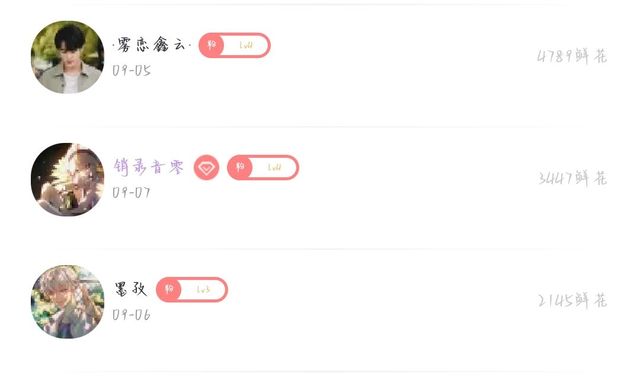Image resolution: width=640 pixels, height=376 pixels.
Task: Open 销录音零's anime avatar picture
Action: point(67,179)
